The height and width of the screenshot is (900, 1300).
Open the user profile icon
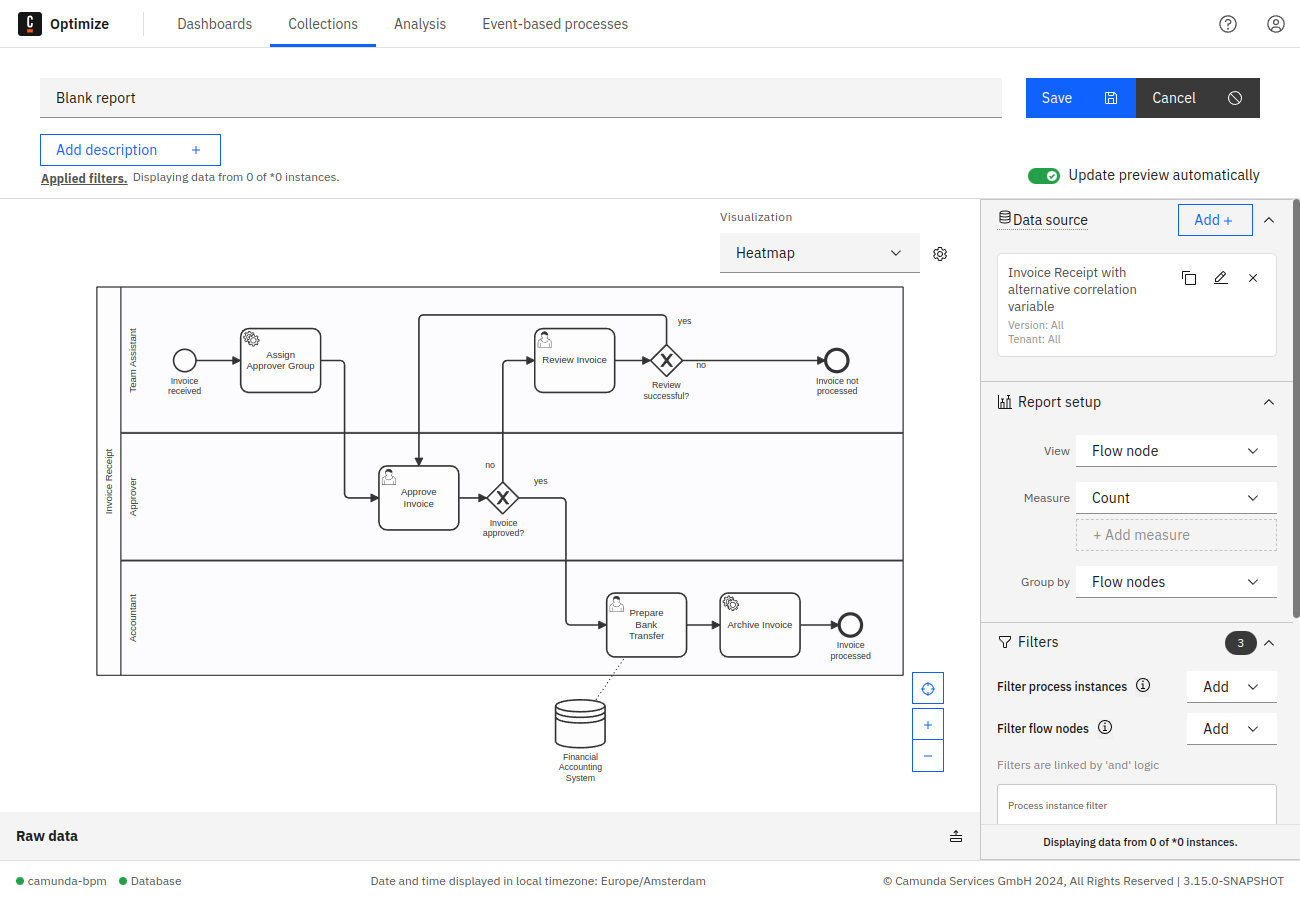tap(1275, 23)
